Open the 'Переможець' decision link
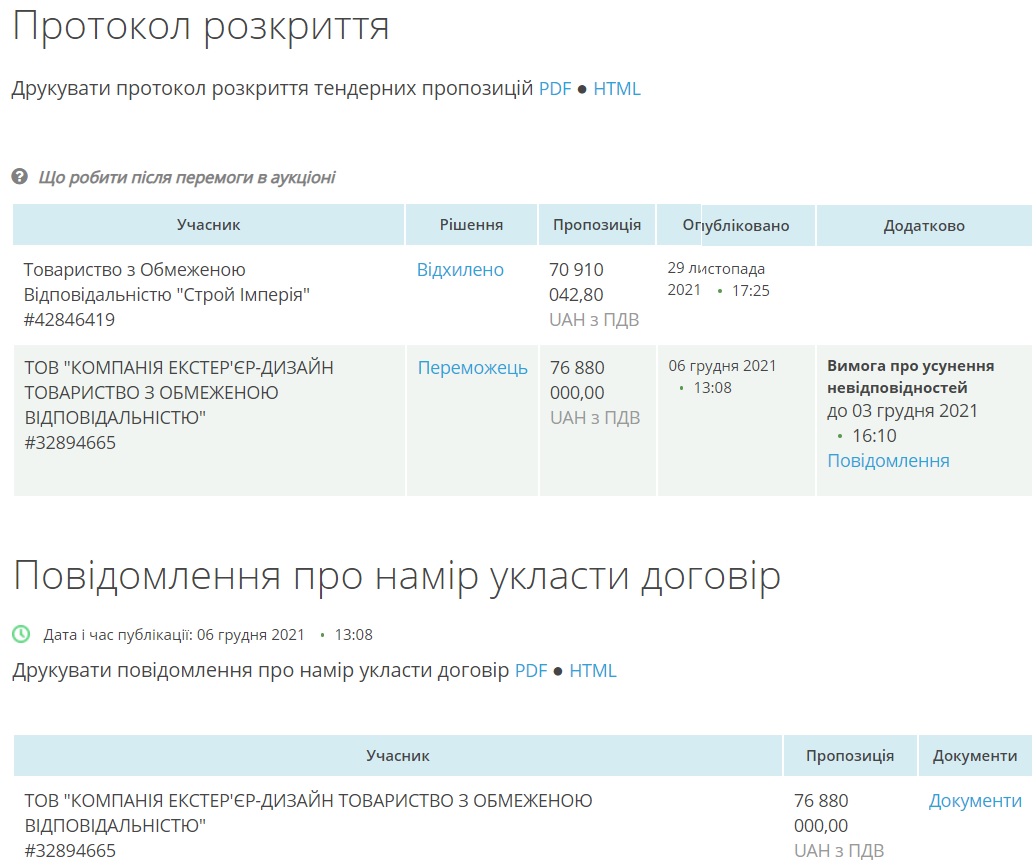 472,367
